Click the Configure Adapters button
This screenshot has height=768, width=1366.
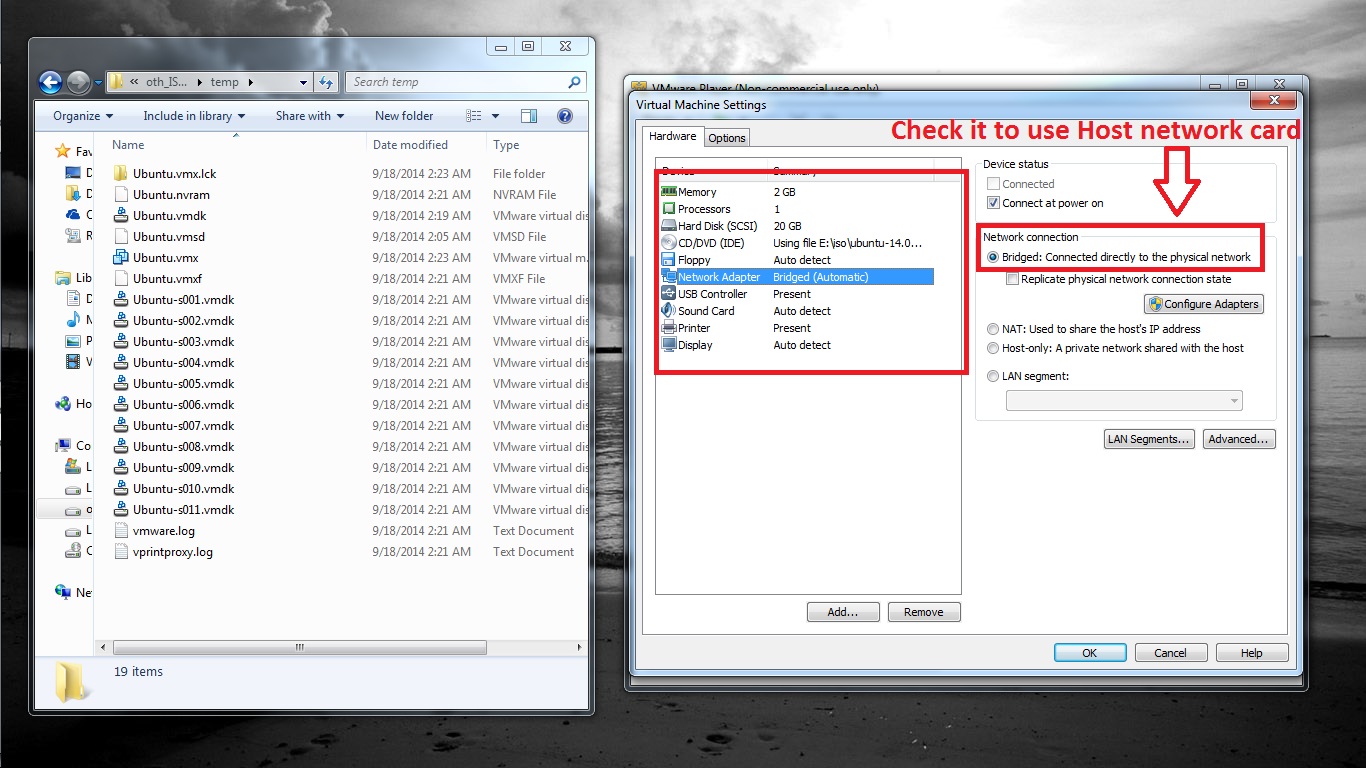(1204, 304)
